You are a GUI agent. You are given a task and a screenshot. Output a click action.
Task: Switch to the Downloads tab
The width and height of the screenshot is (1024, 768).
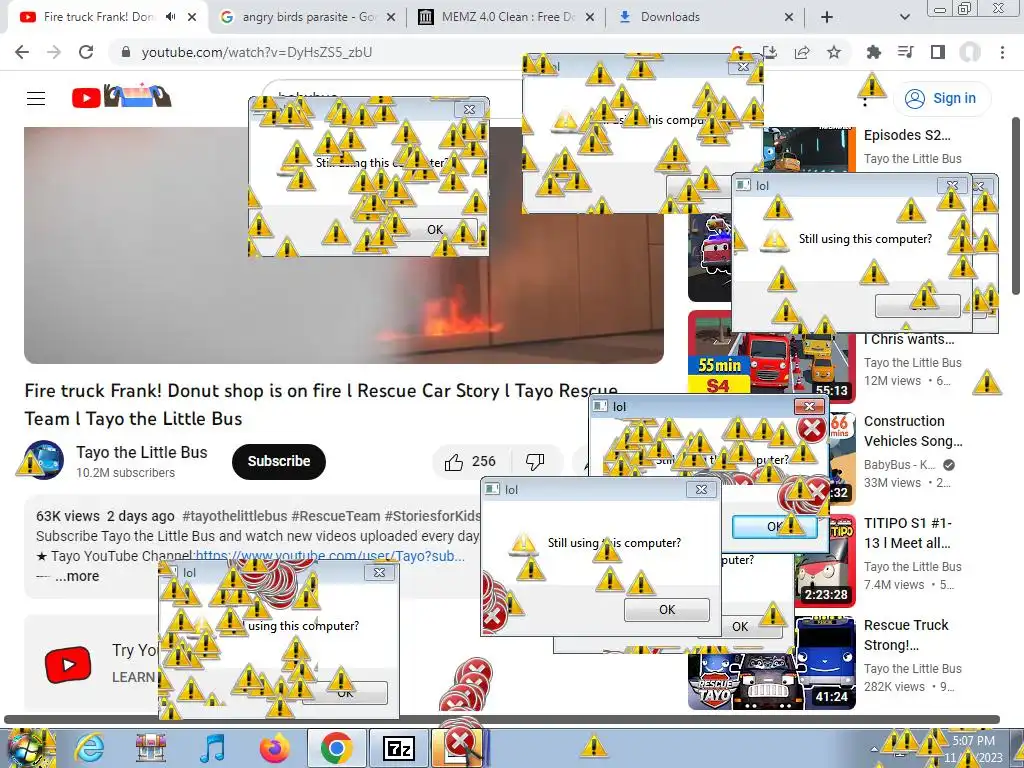point(705,17)
